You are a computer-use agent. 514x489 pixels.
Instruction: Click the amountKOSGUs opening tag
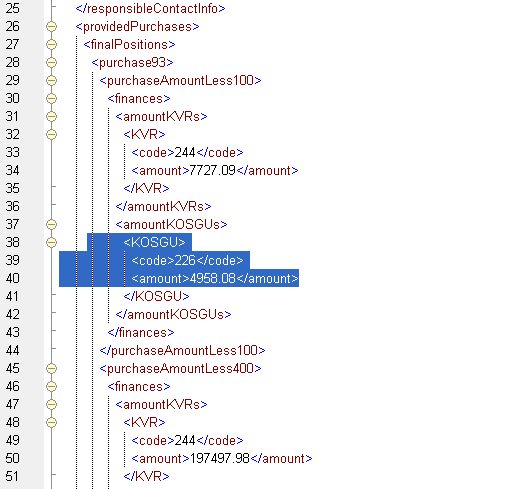click(171, 225)
